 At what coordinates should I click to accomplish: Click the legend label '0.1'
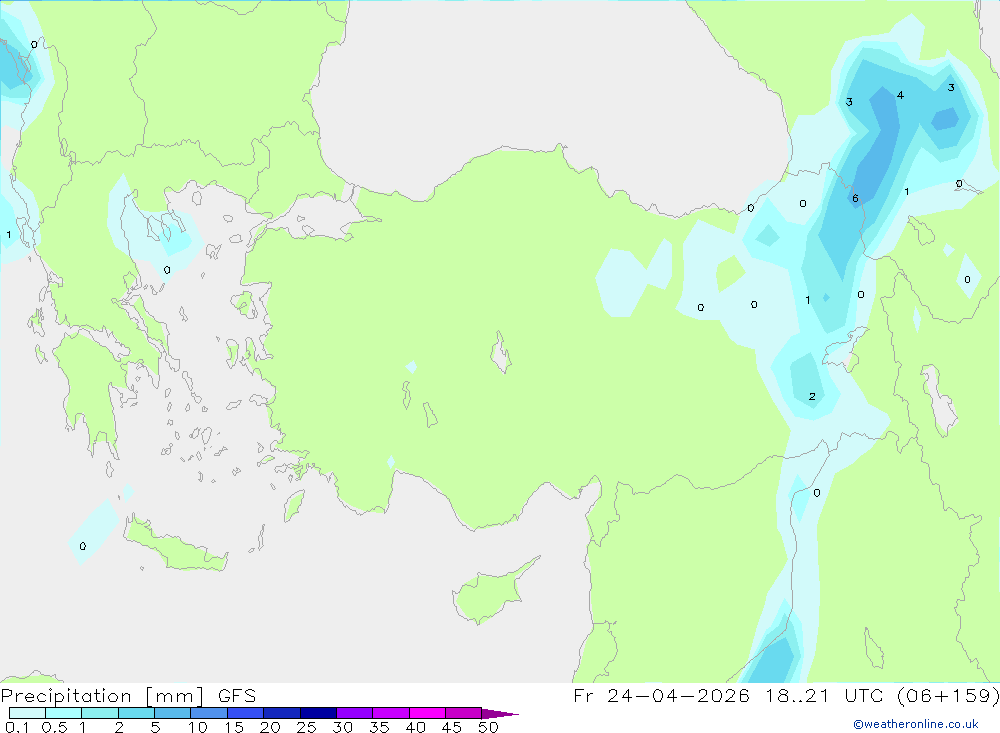tap(17, 727)
